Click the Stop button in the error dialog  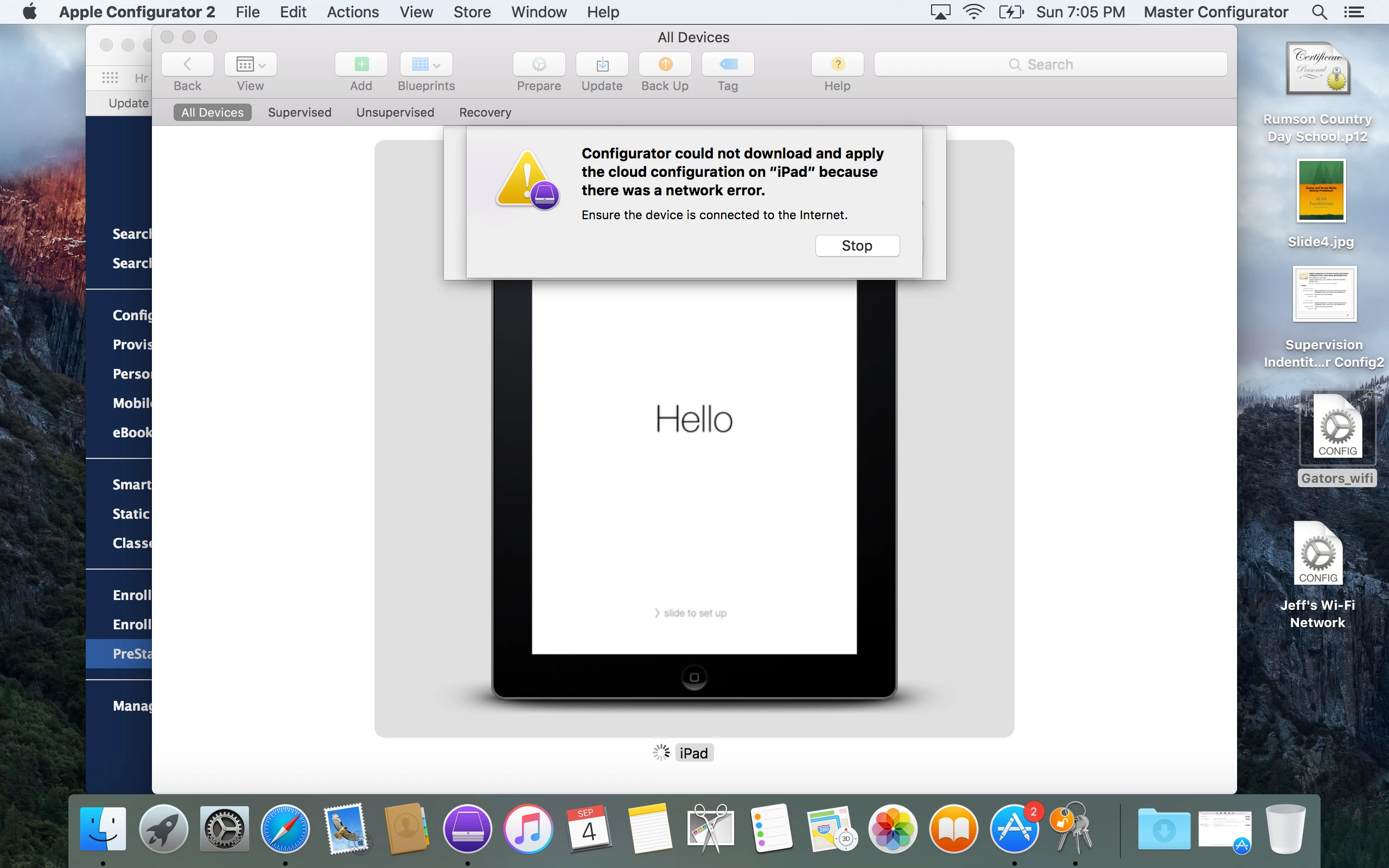pyautogui.click(x=857, y=246)
